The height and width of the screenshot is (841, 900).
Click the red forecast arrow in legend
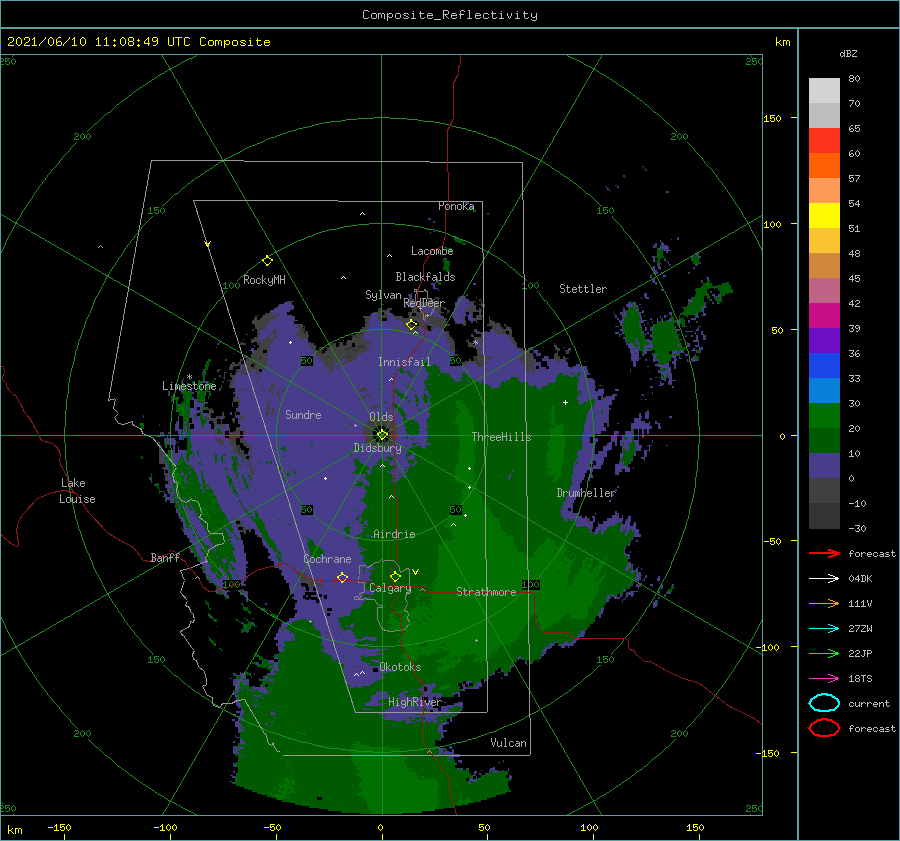[x=824, y=553]
